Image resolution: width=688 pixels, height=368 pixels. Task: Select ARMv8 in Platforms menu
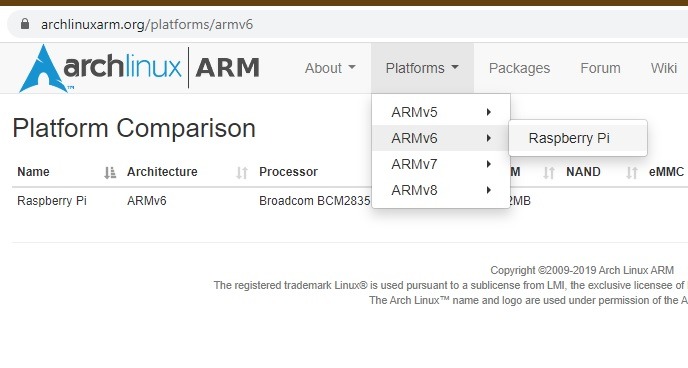coord(441,190)
